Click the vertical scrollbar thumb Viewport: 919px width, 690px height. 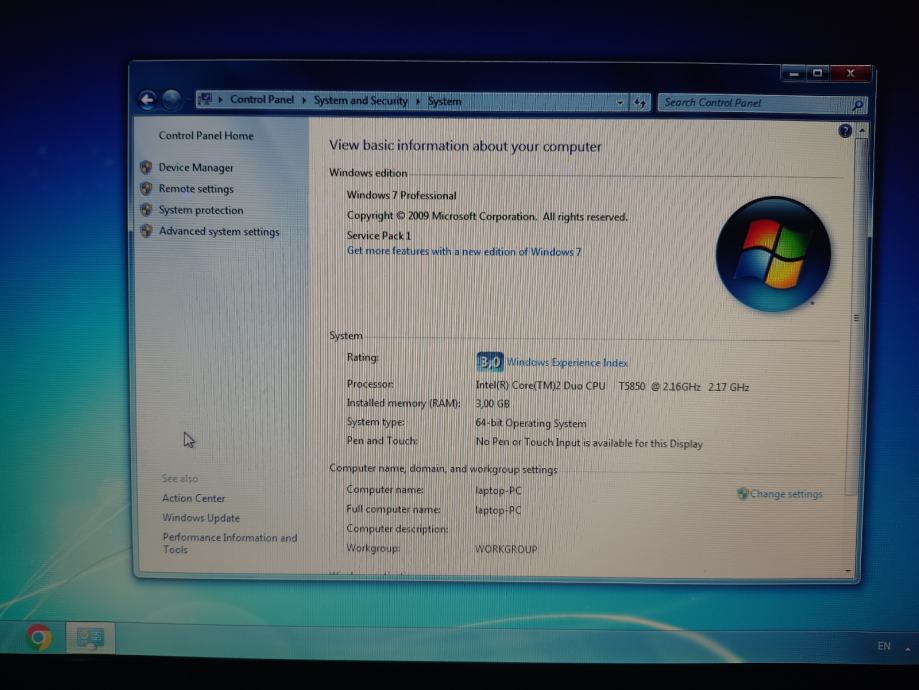857,318
